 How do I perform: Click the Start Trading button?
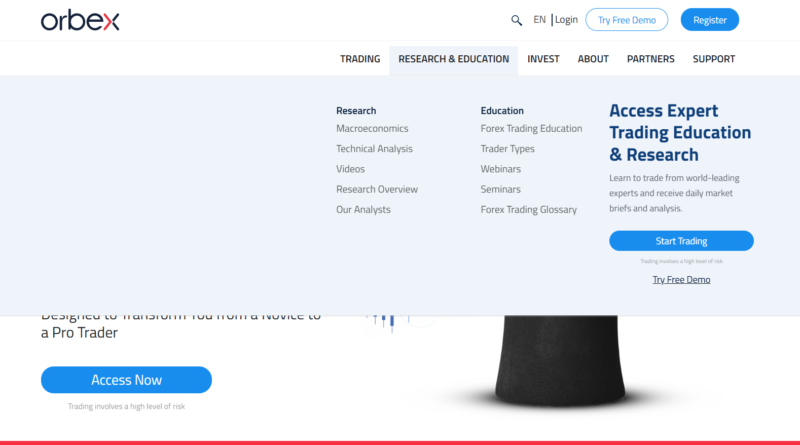[x=681, y=241]
